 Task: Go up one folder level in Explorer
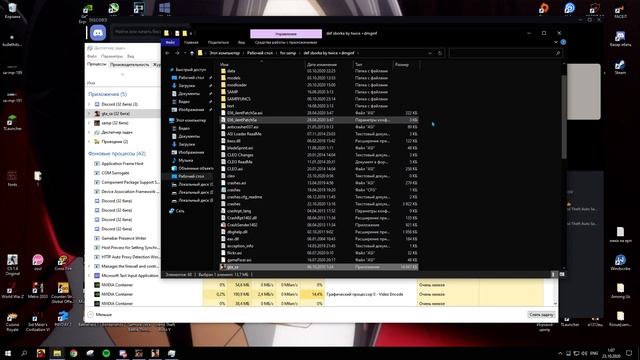pos(192,53)
